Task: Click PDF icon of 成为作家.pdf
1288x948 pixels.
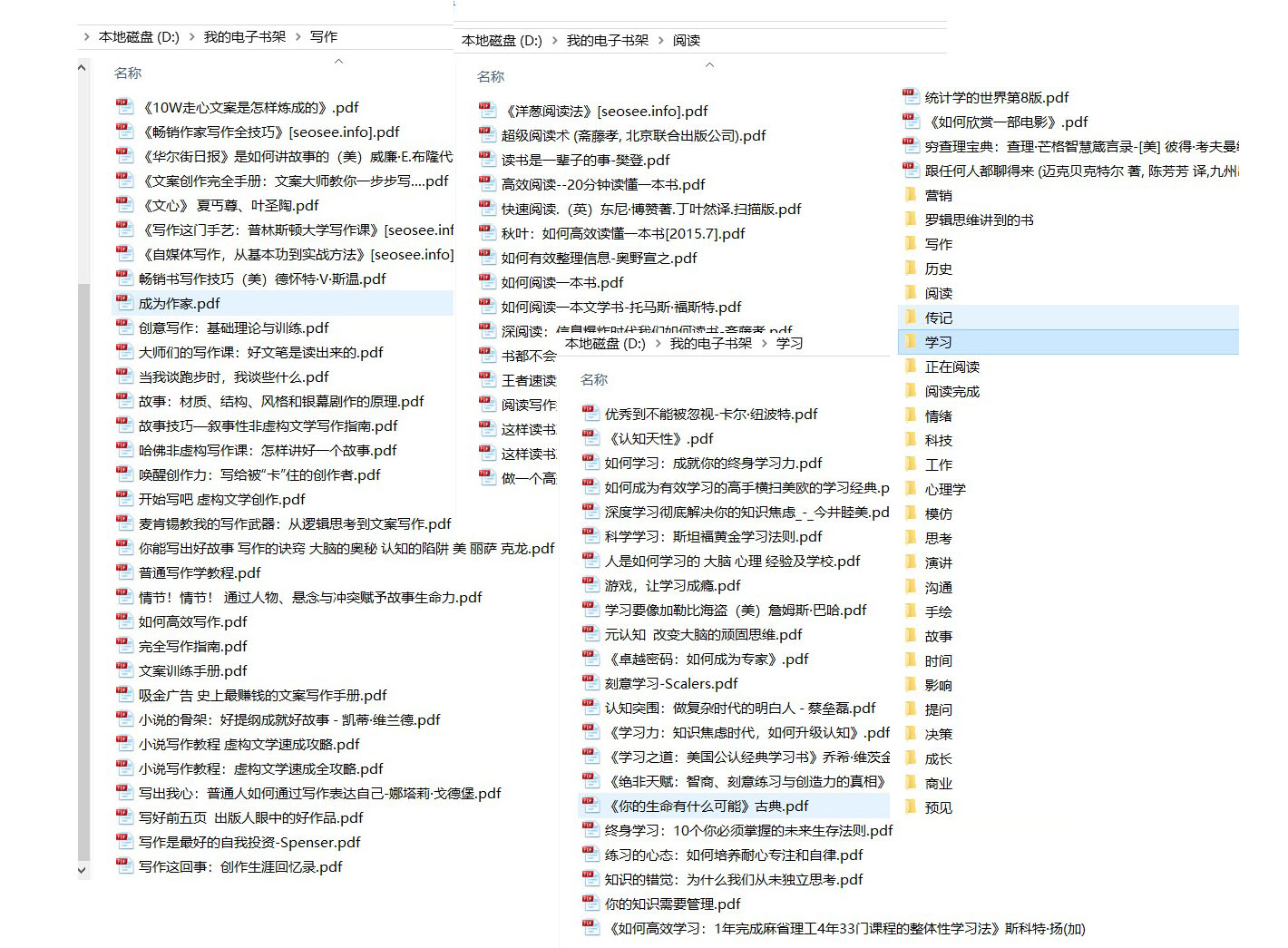Action: [124, 303]
